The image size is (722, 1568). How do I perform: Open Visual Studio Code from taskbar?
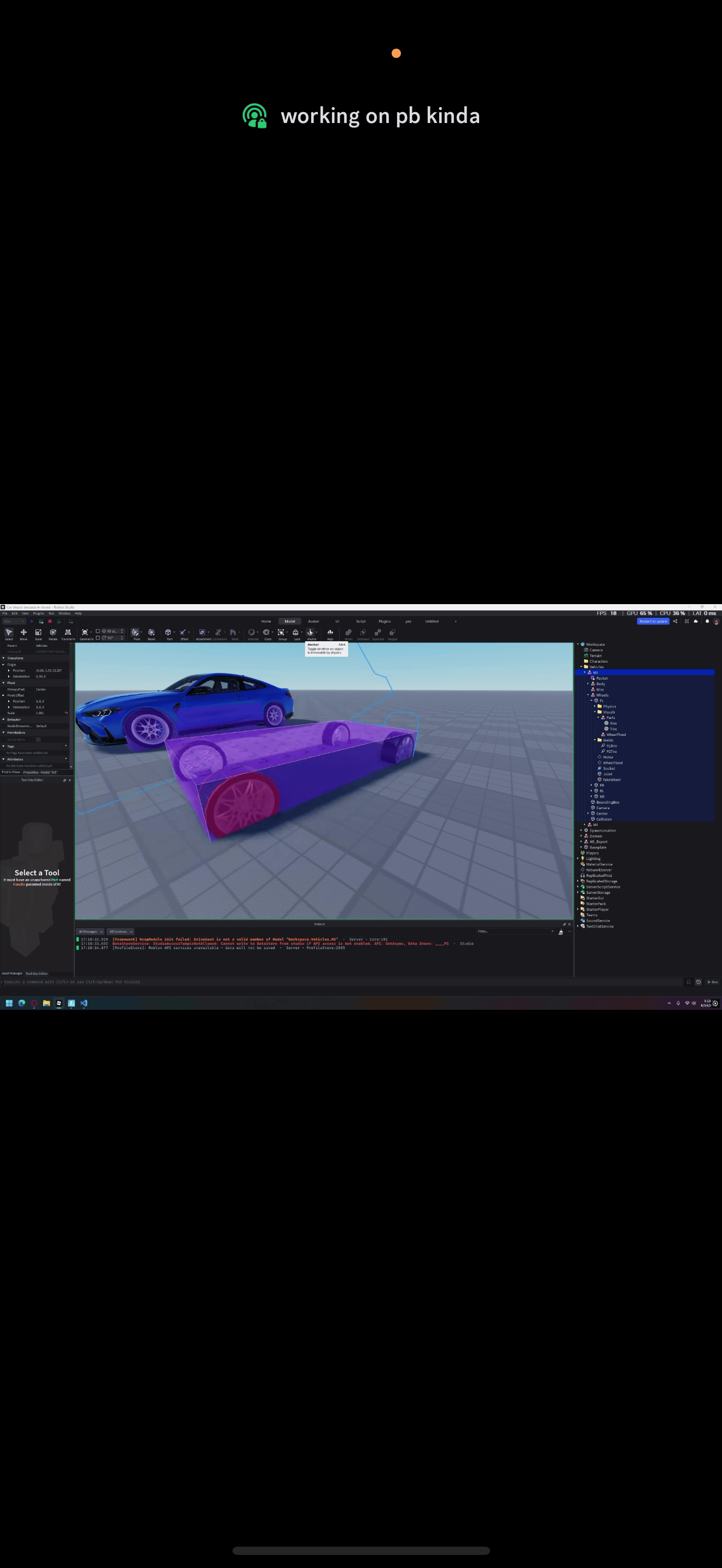click(83, 1003)
